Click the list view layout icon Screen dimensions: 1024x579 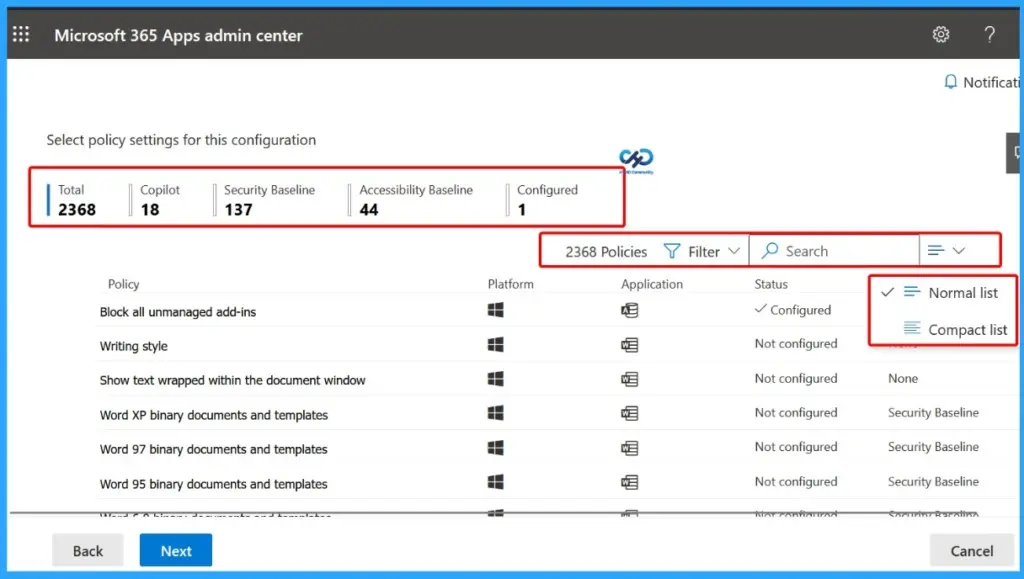click(936, 251)
